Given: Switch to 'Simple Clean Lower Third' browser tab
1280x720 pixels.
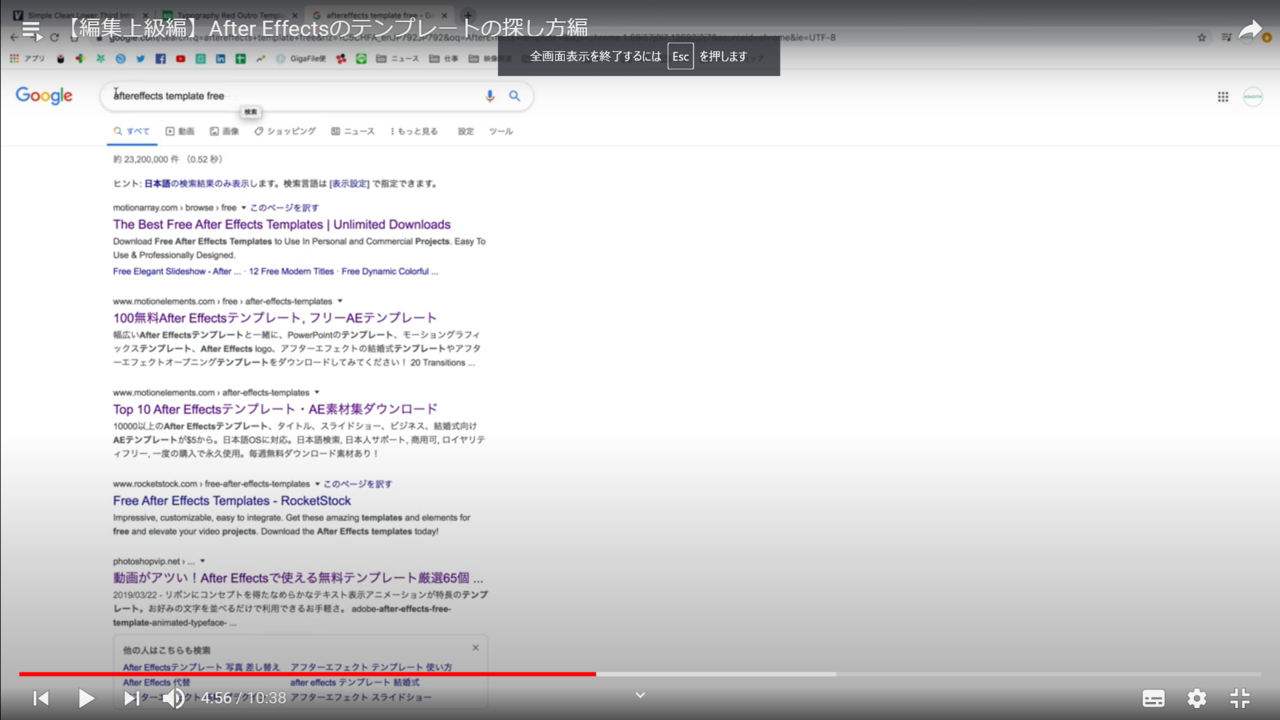Looking at the screenshot, I should [81, 15].
